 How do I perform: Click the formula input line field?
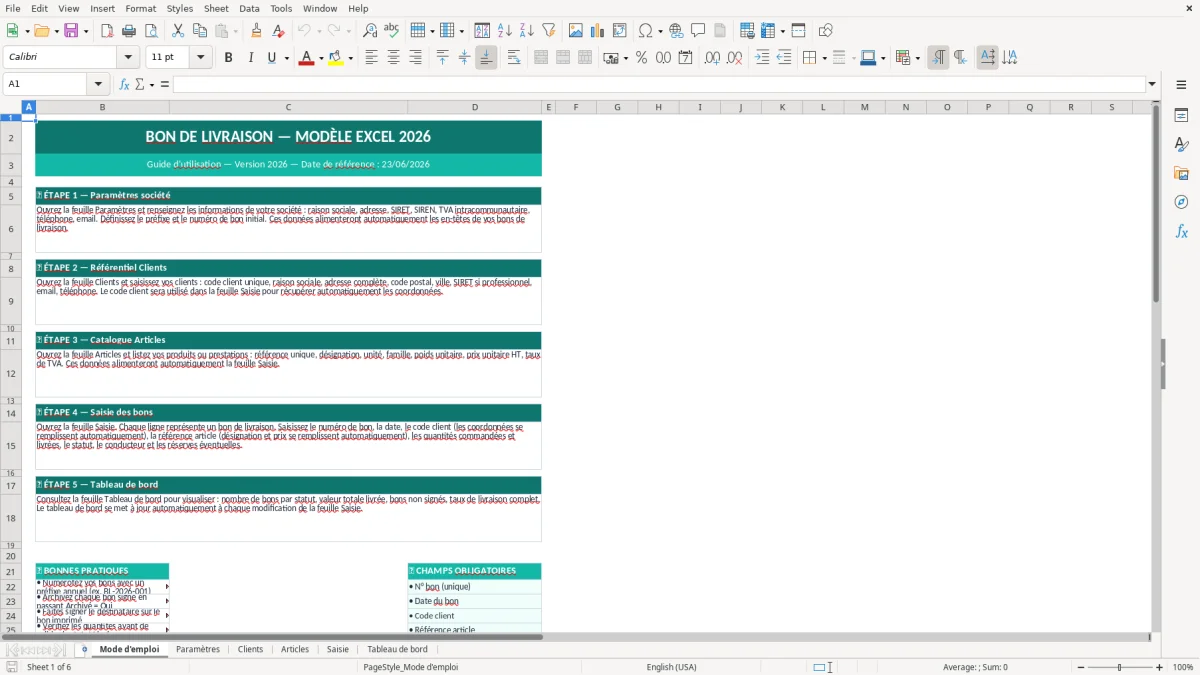(659, 84)
